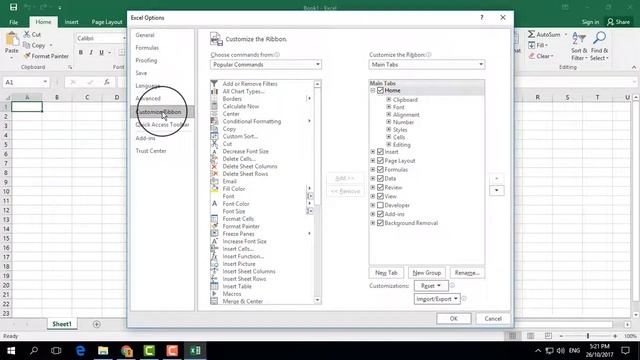640x360 pixels.
Task: Uncheck the Background Removal checkbox
Action: pyautogui.click(x=380, y=223)
